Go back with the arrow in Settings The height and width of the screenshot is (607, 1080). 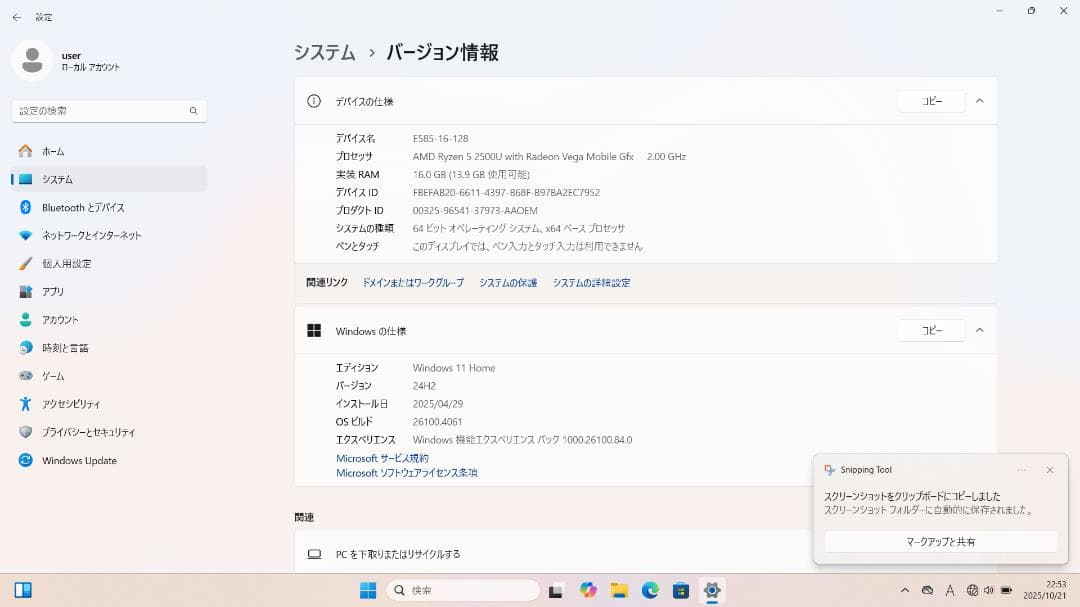17,17
